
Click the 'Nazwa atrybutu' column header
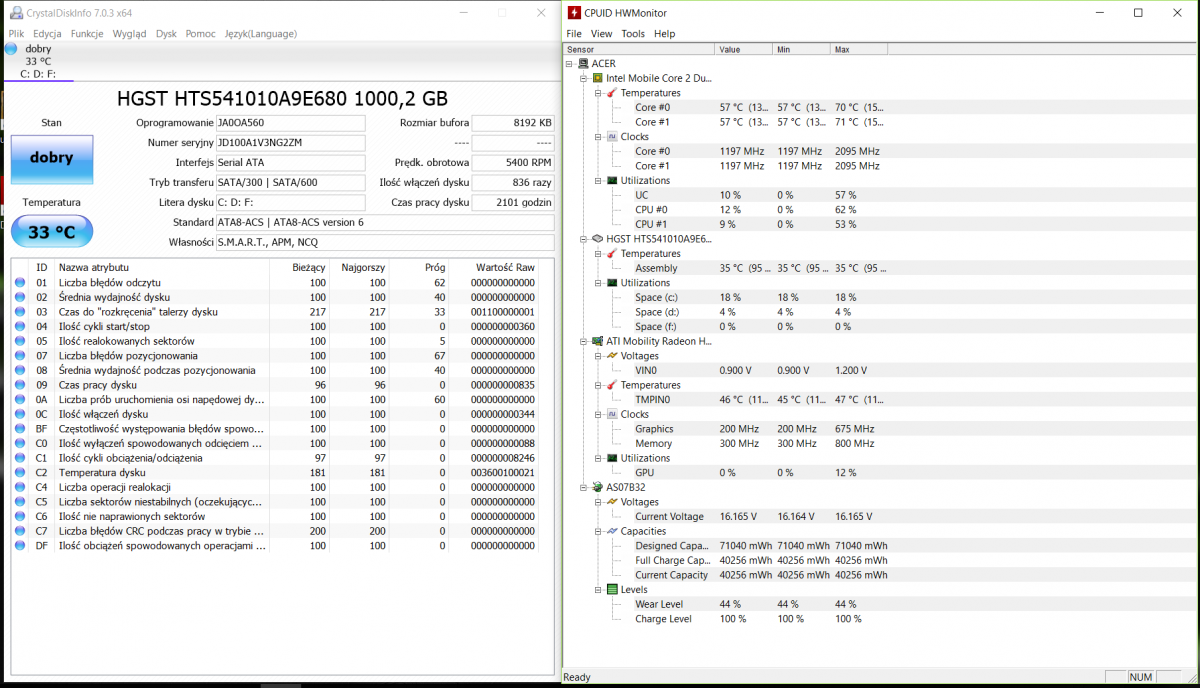[162, 267]
